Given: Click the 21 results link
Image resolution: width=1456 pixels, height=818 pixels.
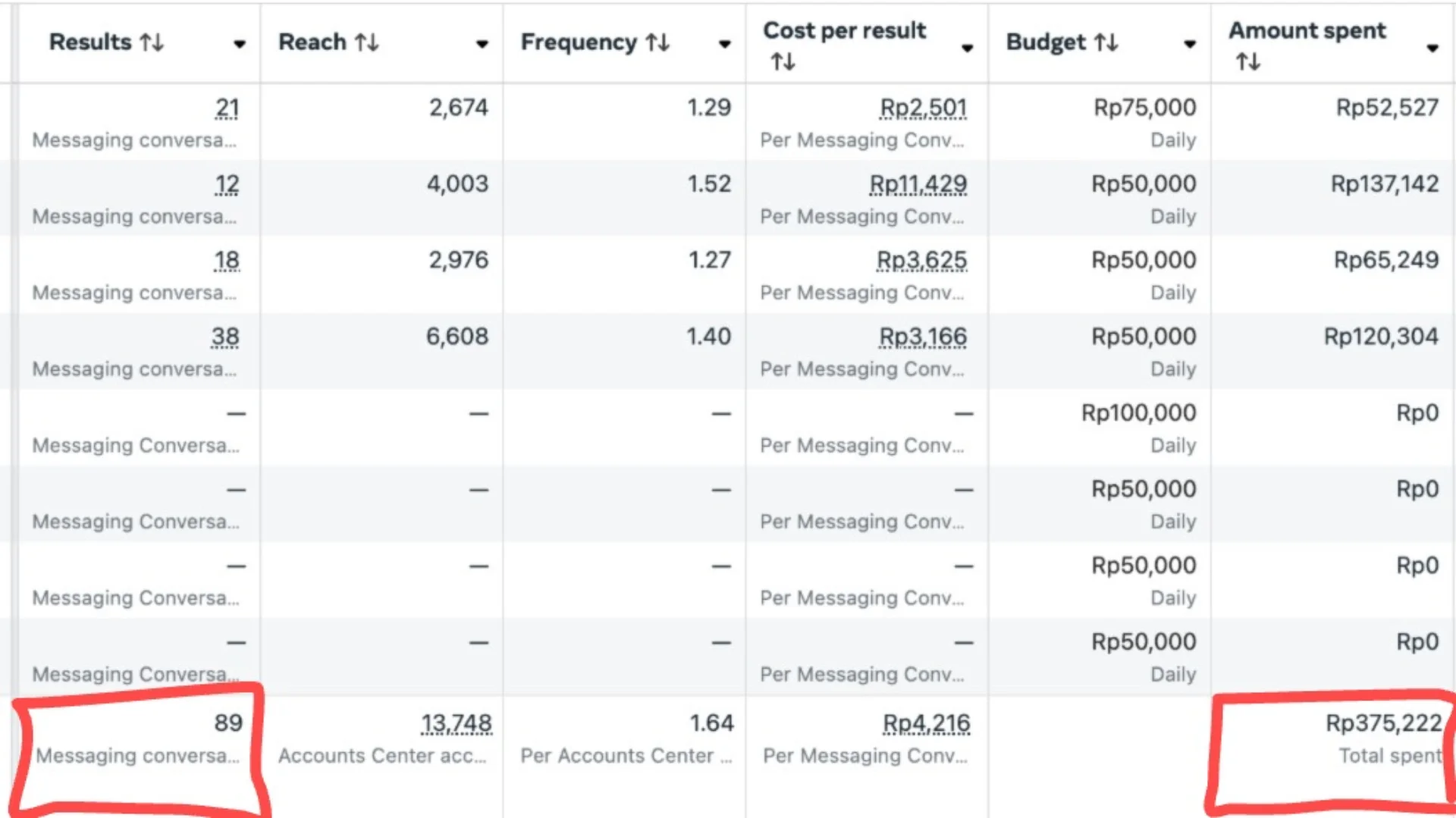Looking at the screenshot, I should (227, 108).
